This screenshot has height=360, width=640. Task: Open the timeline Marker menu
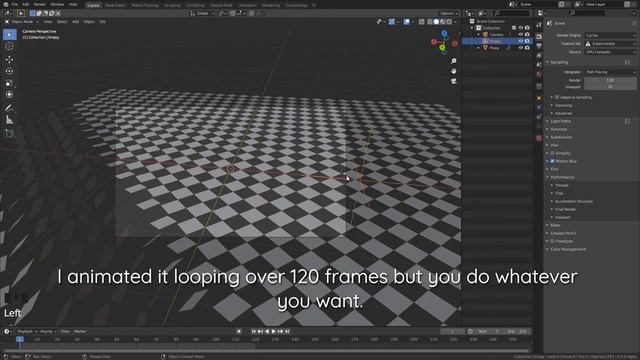click(80, 331)
